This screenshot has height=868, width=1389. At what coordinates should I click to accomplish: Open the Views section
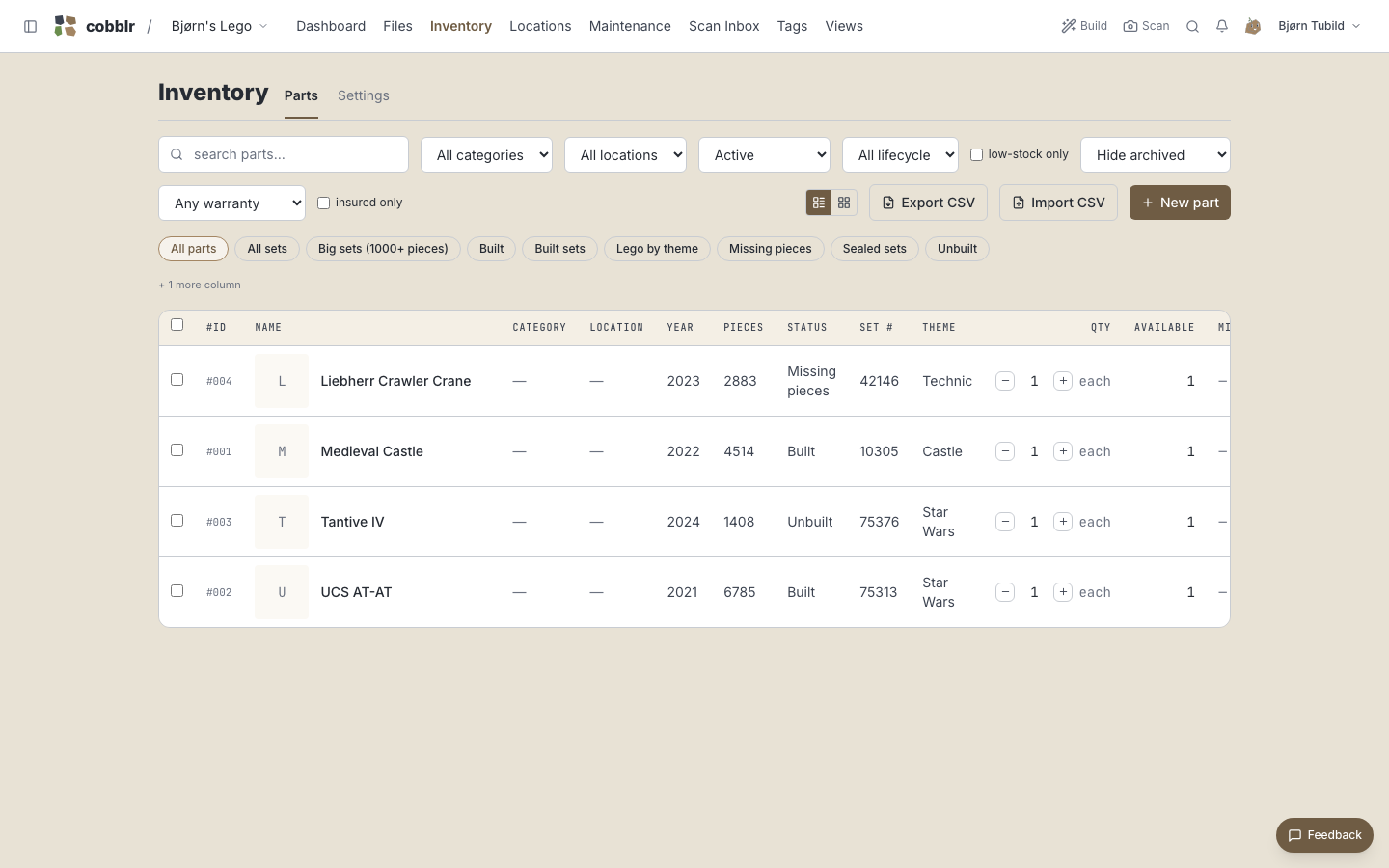tap(844, 26)
